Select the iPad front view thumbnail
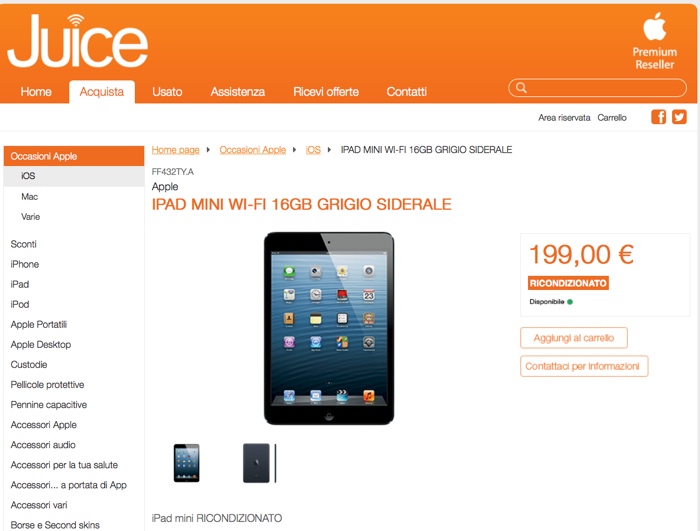Screen dimensions: 700x531 point(187,463)
